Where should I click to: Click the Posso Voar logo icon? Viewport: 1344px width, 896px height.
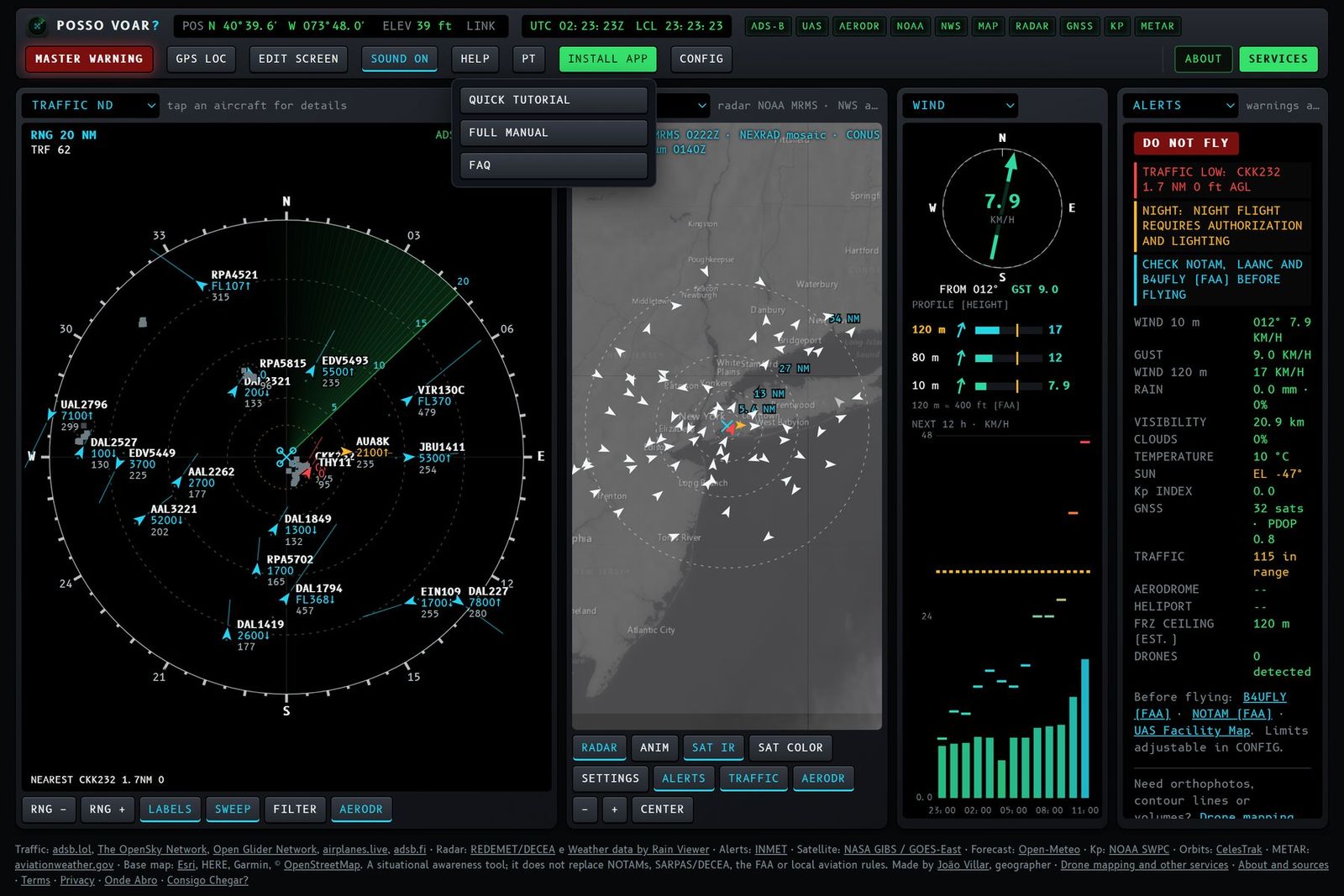pos(37,26)
